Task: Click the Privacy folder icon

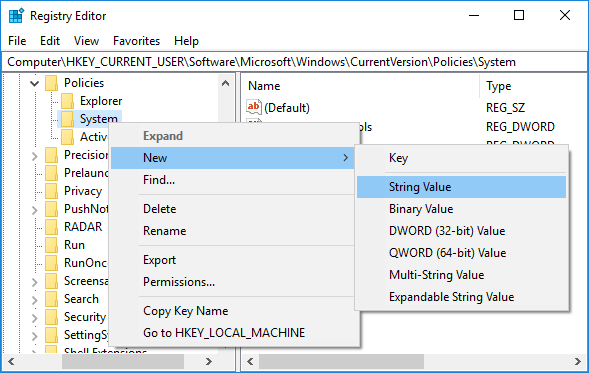Action: (x=51, y=191)
